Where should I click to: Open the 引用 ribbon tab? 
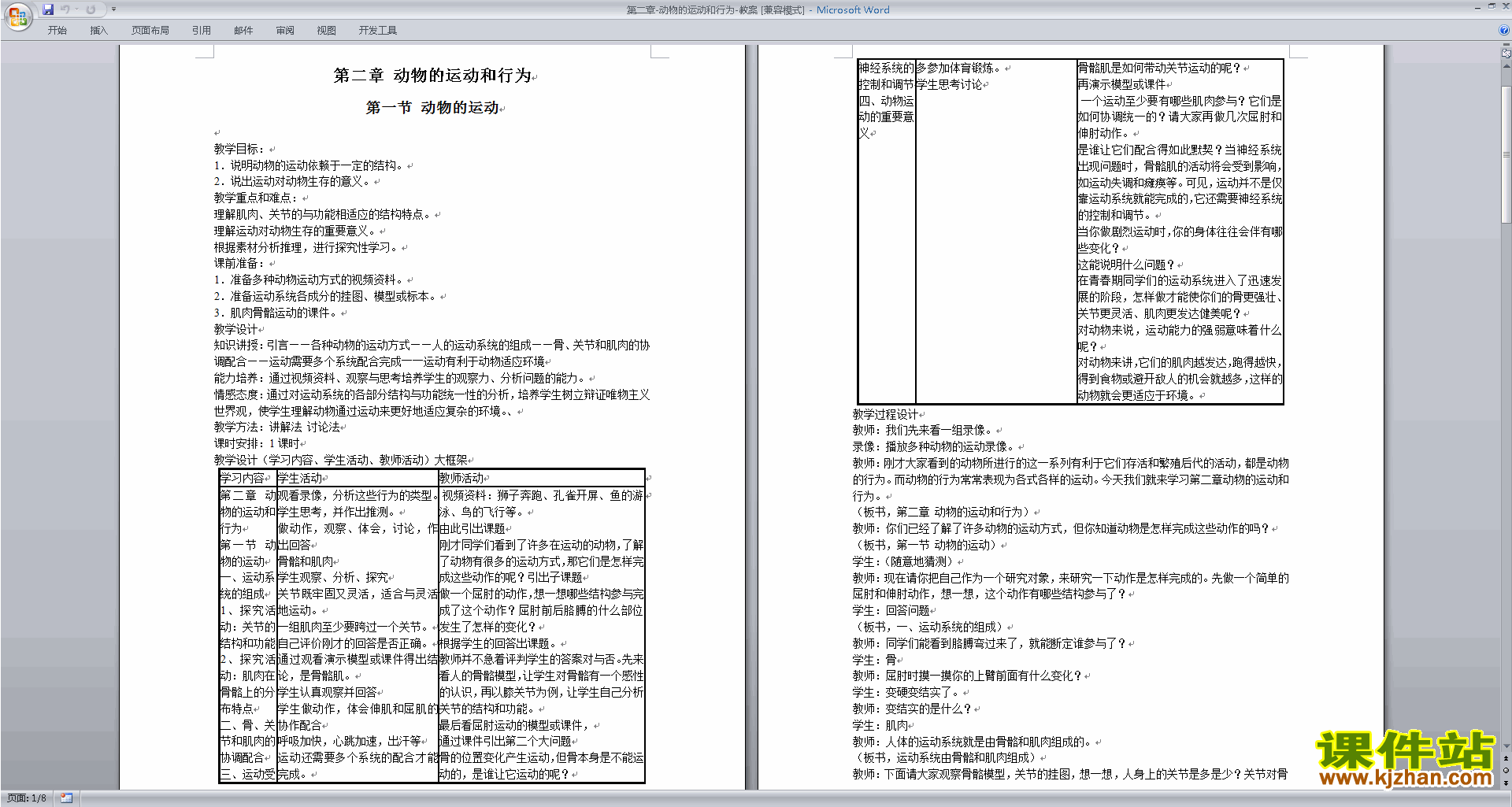pyautogui.click(x=202, y=31)
